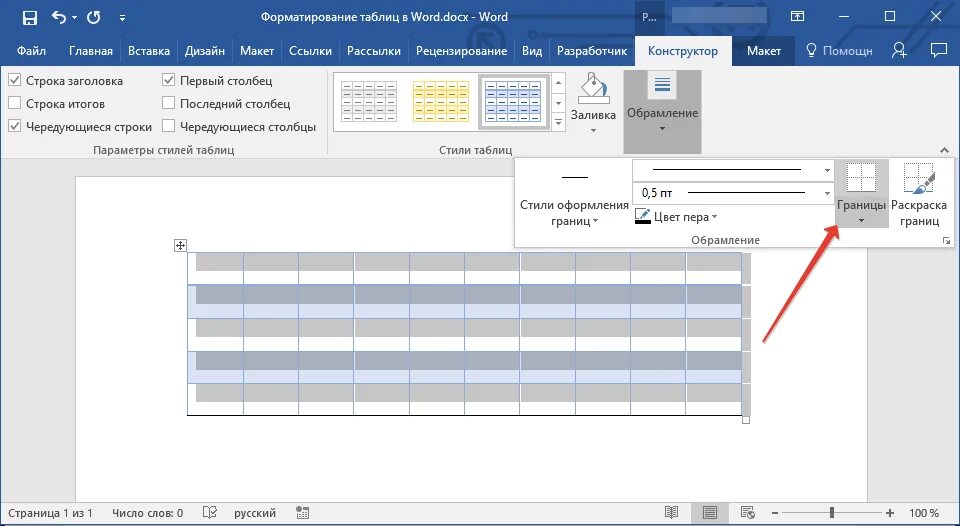The width and height of the screenshot is (960, 526).
Task: Open the Заливка dropdown arrow
Action: pyautogui.click(x=593, y=130)
